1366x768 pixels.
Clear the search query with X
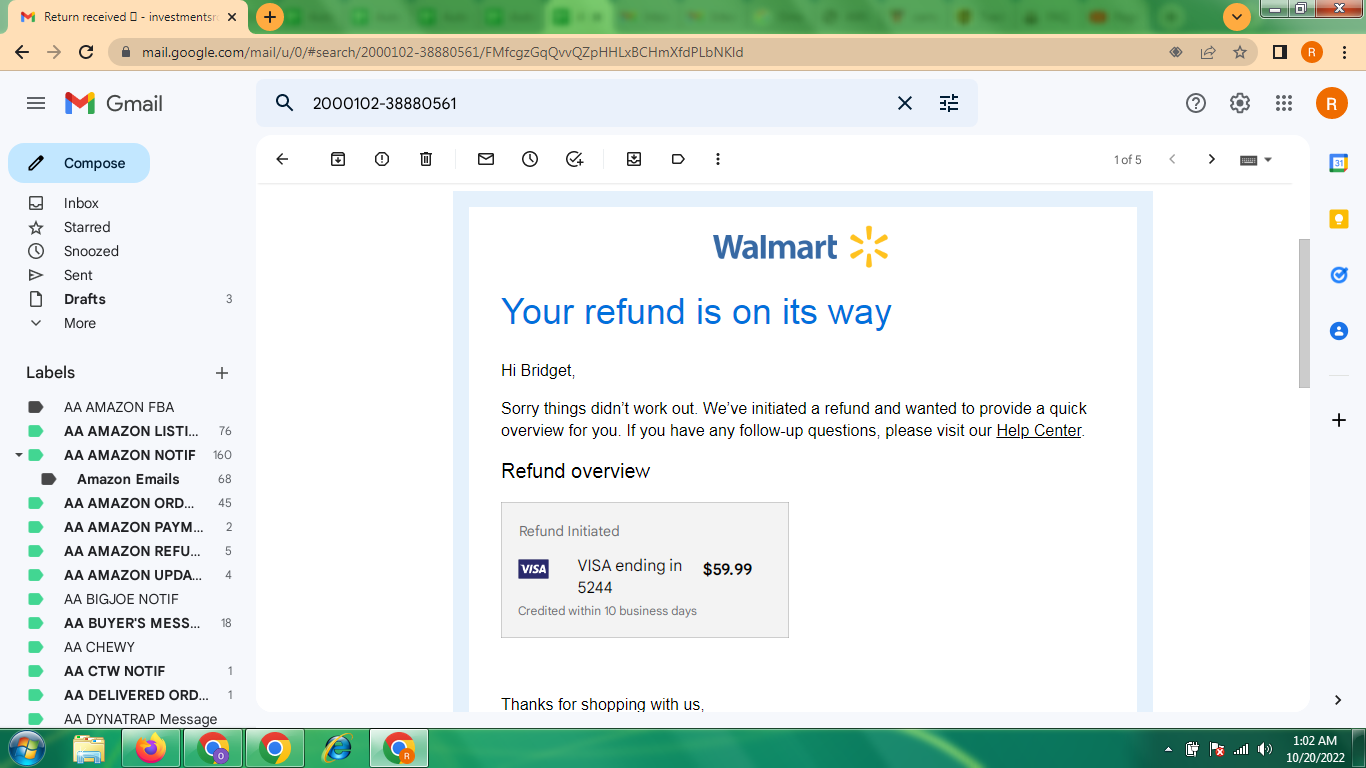click(905, 103)
